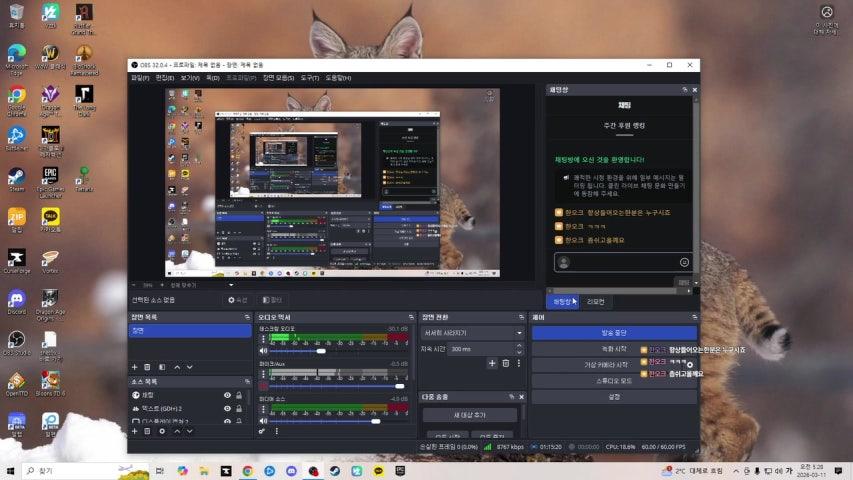Click the add scene plus icon
853x480 pixels.
pos(135,367)
